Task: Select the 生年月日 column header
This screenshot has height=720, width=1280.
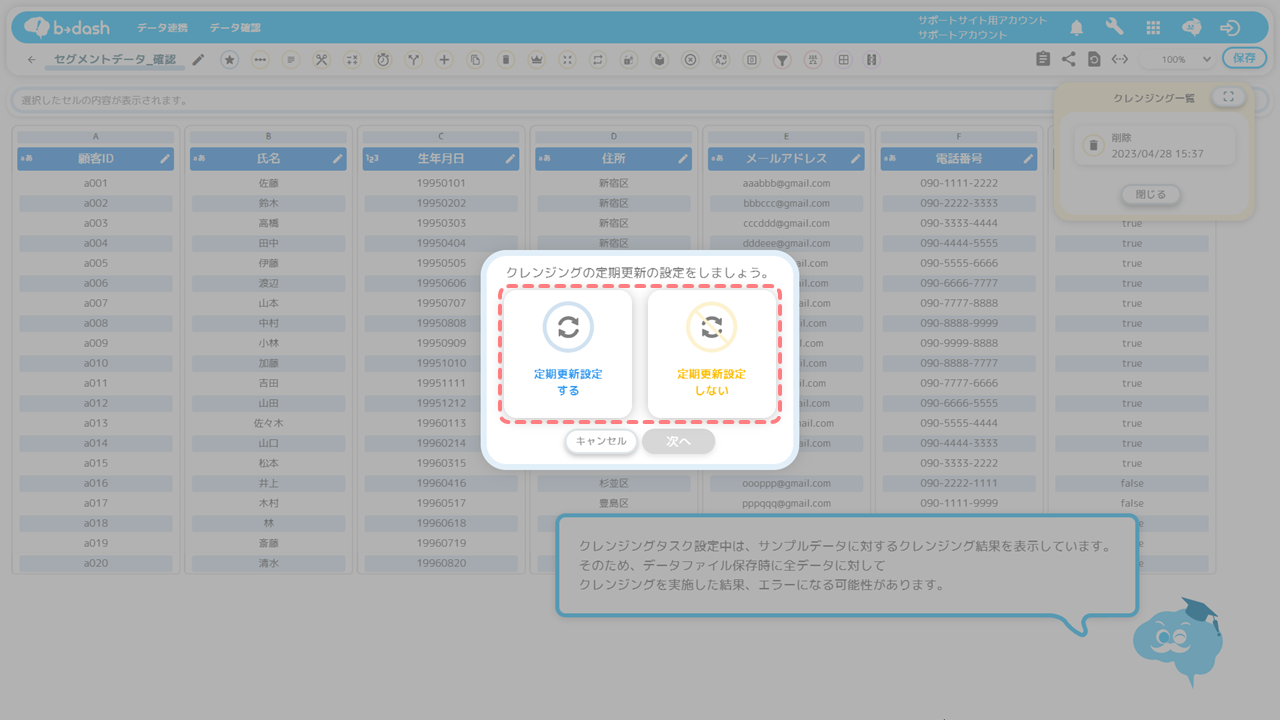Action: (441, 158)
